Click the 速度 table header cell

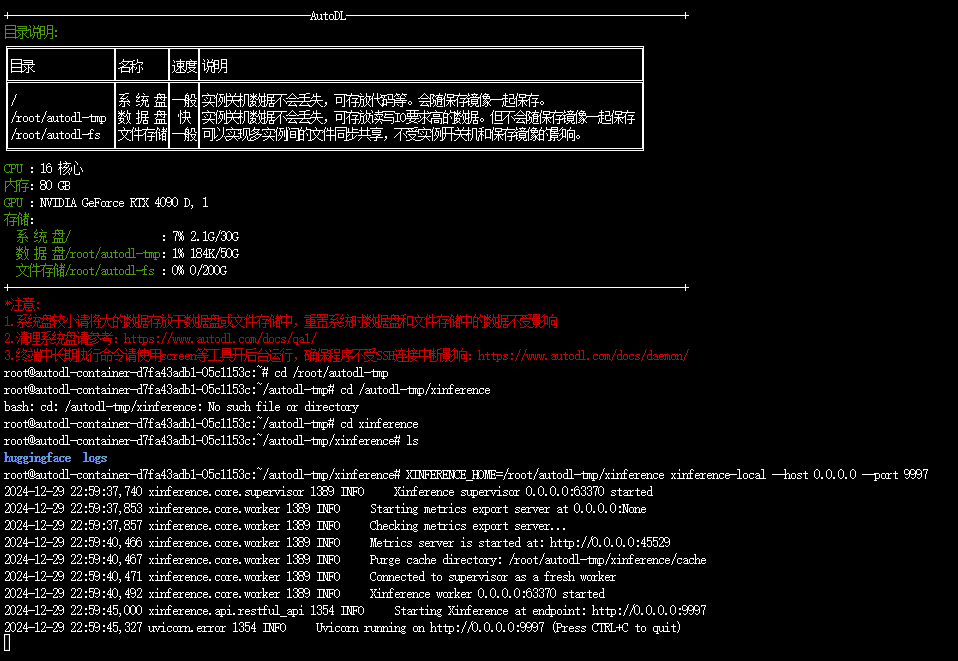pos(184,67)
